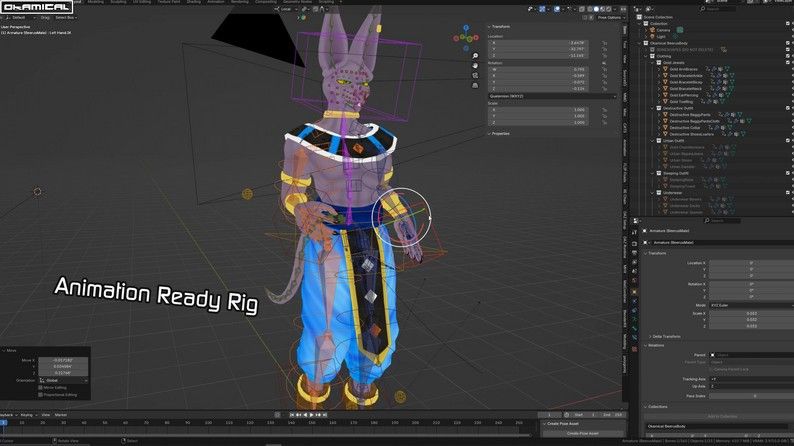
Task: Open the Tool tab in Properties editor
Action: (634, 232)
